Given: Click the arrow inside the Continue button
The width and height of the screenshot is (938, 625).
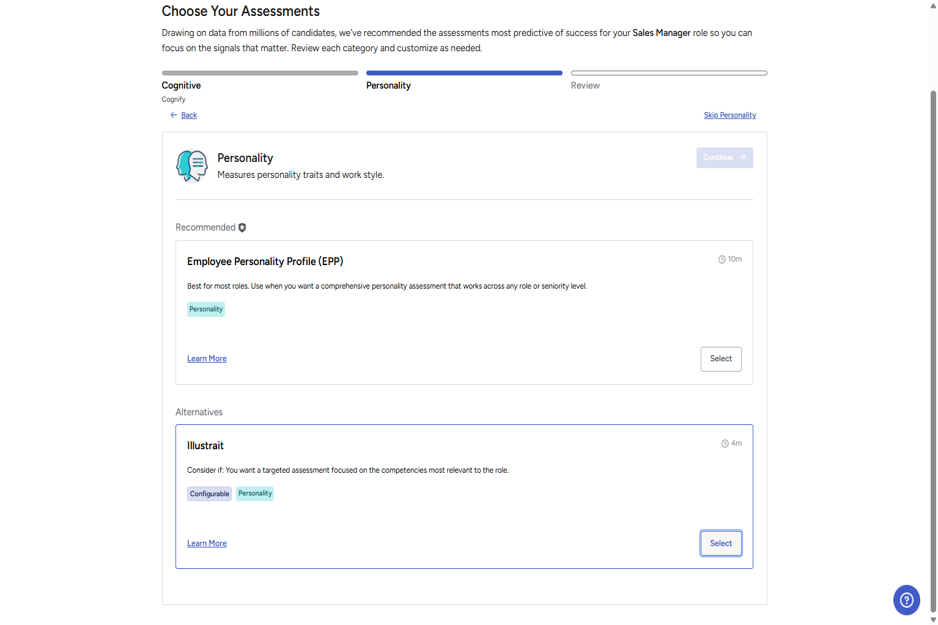Looking at the screenshot, I should (x=743, y=157).
